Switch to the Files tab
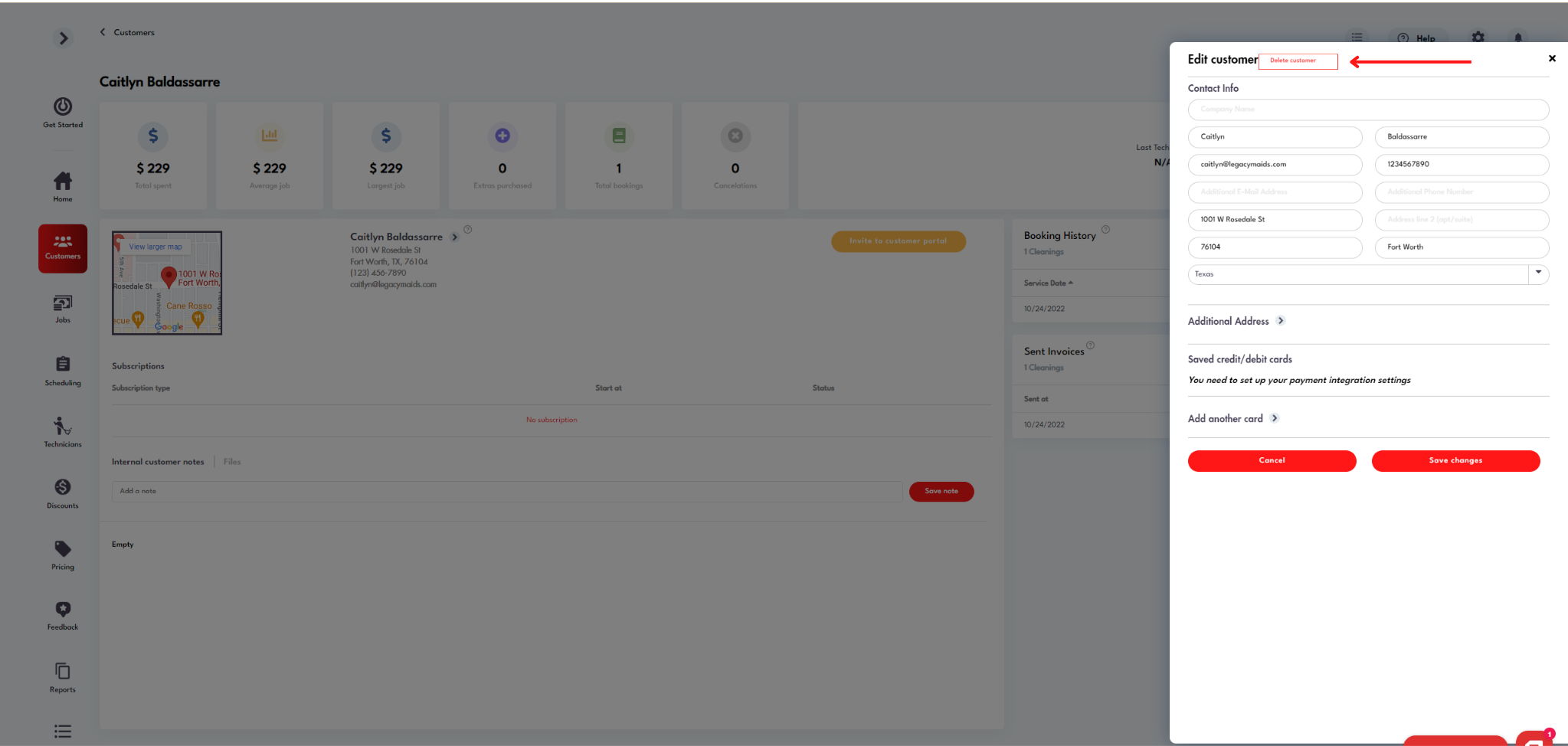The image size is (1568, 746). coord(232,462)
